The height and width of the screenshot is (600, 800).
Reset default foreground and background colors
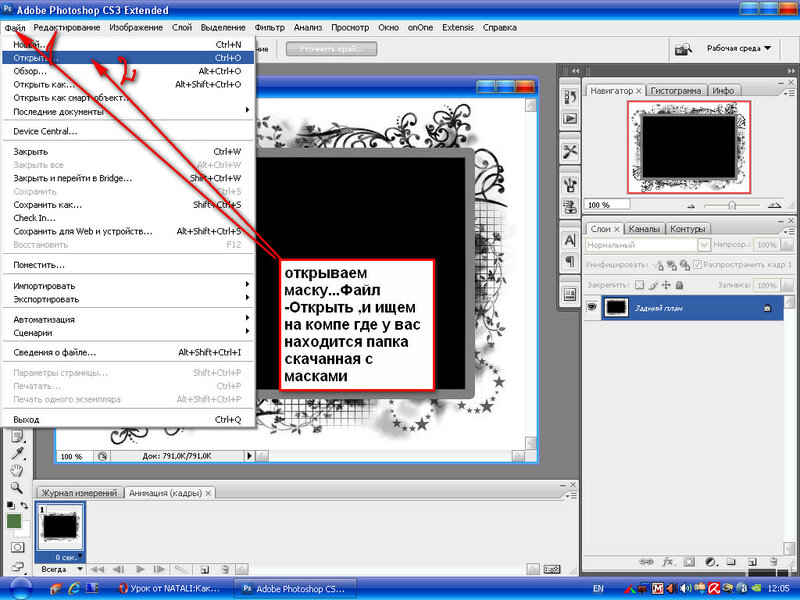point(11,505)
